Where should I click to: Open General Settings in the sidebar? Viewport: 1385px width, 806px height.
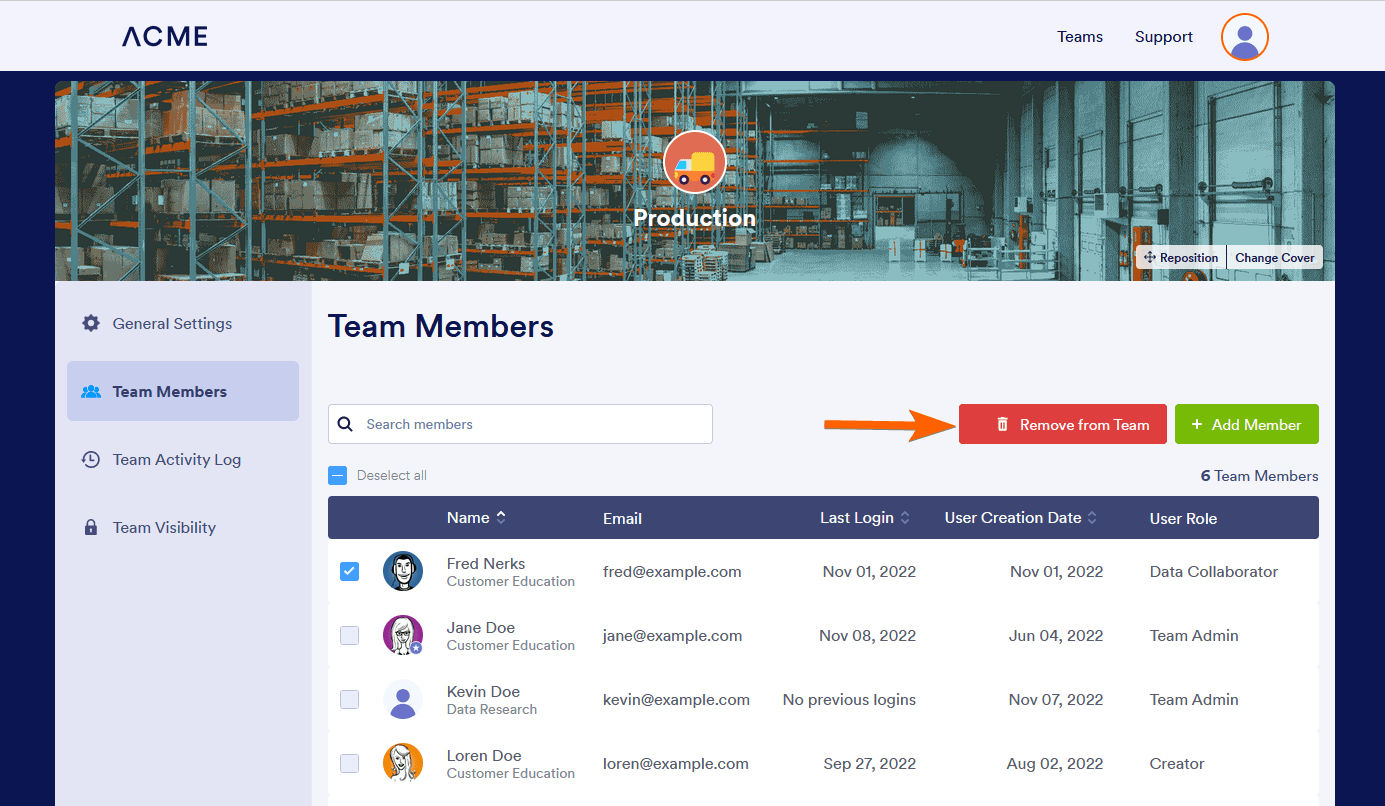172,324
